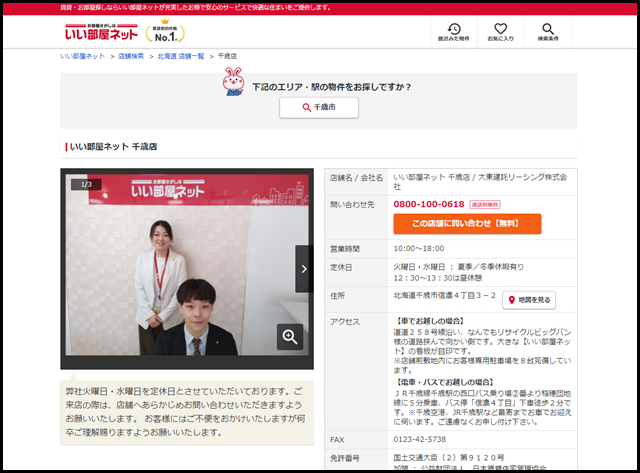Click the 【車でお越しの場合】 heading

[x=429, y=321]
